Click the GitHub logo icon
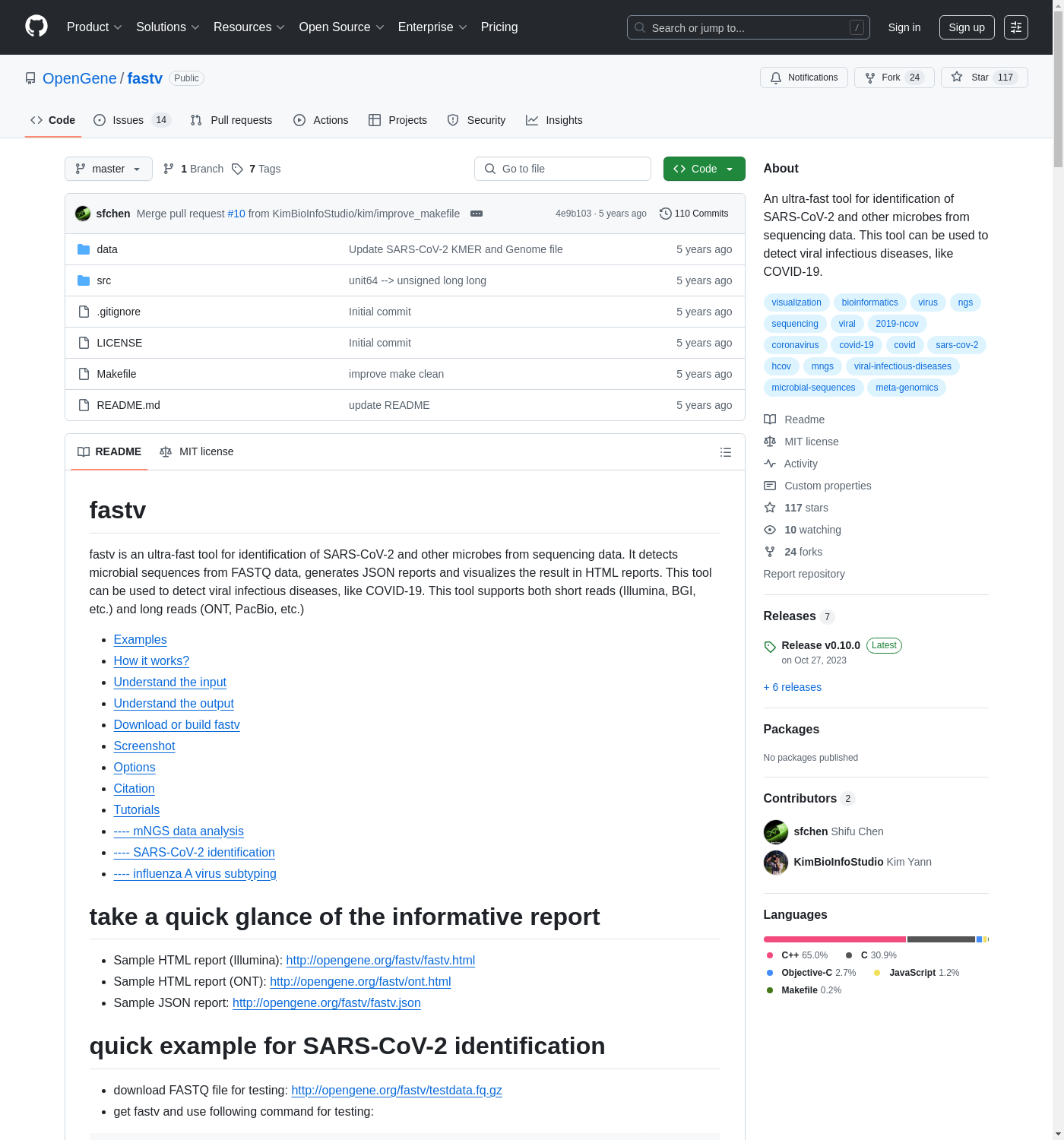This screenshot has height=1140, width=1064. click(x=36, y=27)
